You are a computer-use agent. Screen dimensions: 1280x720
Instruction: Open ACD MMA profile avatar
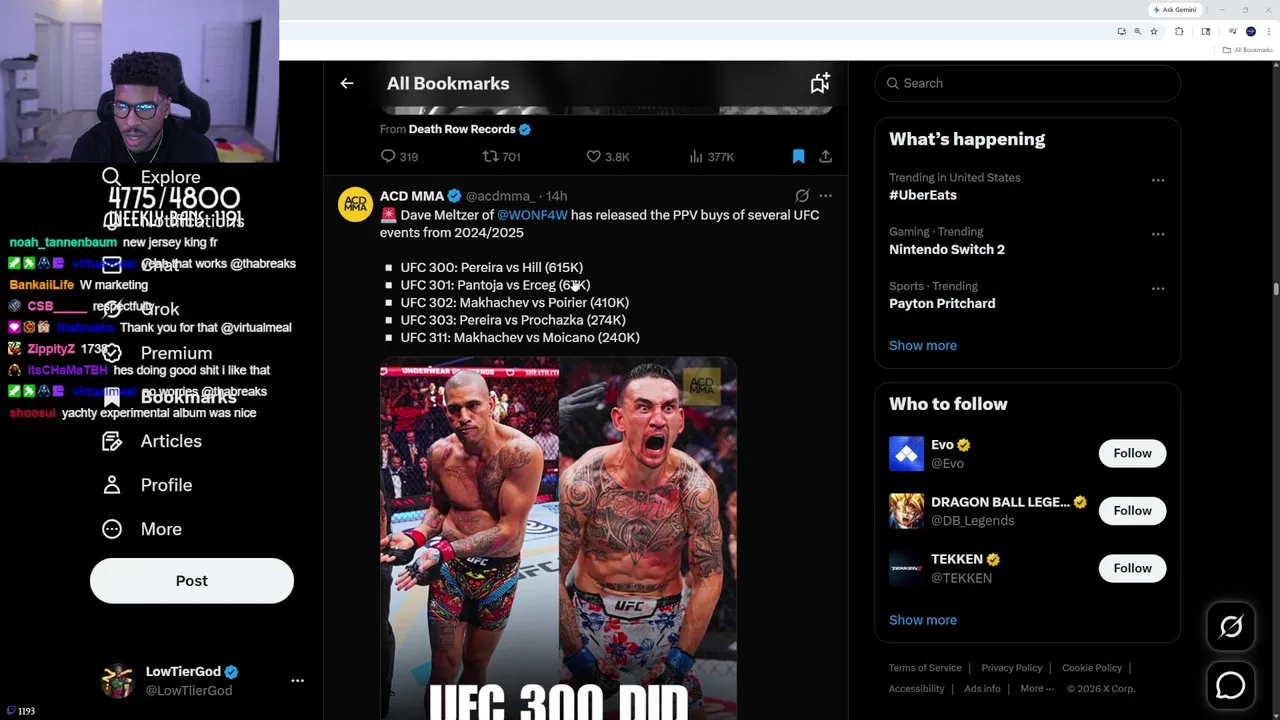[x=355, y=204]
